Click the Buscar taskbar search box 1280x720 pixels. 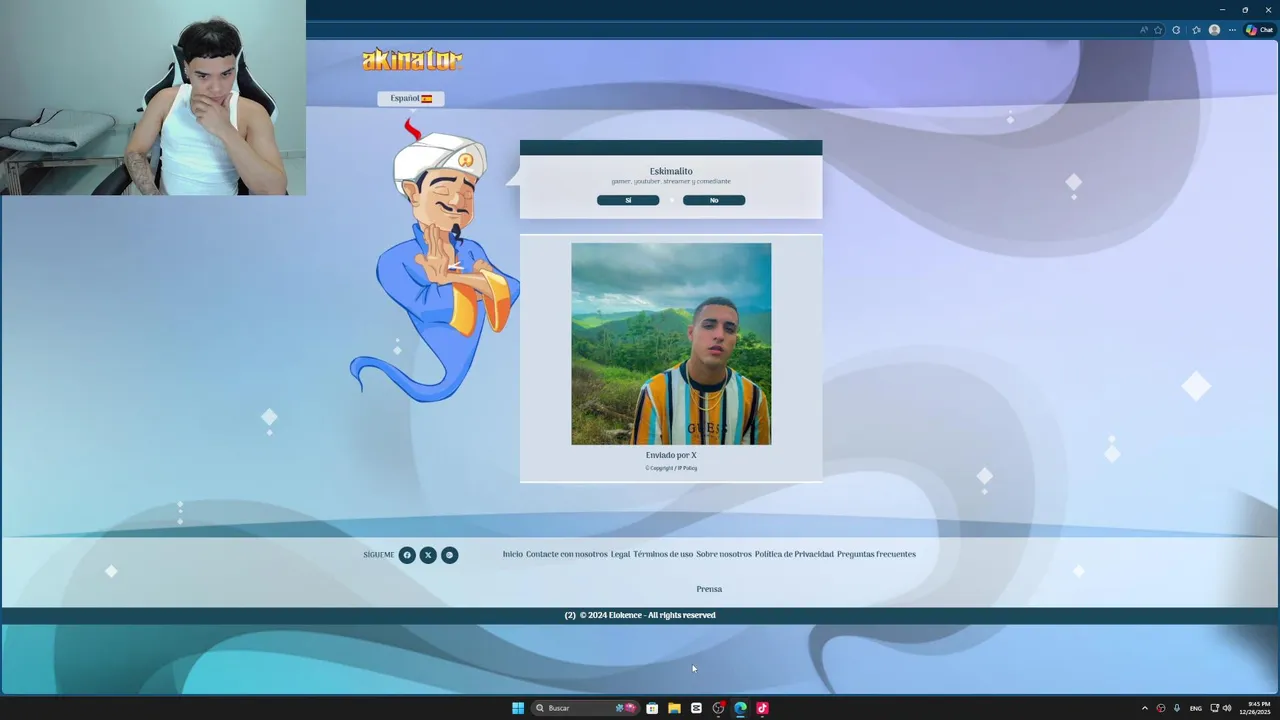click(586, 708)
